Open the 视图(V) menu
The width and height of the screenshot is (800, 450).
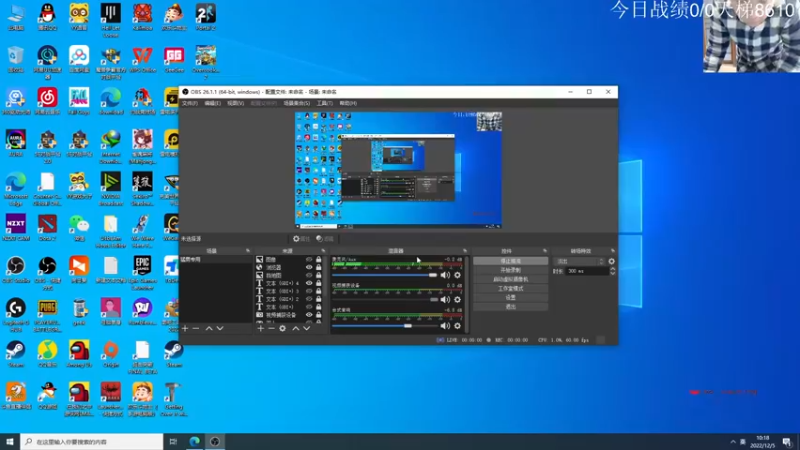235,103
